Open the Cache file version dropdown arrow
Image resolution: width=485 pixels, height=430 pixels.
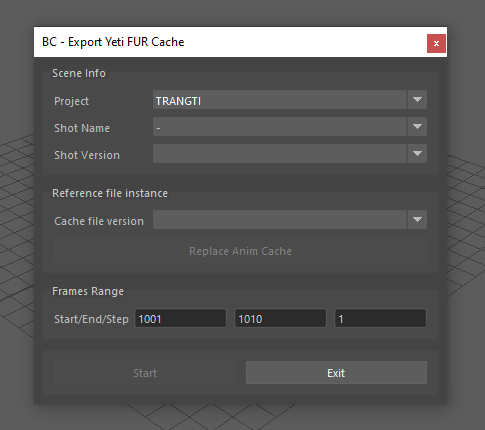[x=417, y=220]
